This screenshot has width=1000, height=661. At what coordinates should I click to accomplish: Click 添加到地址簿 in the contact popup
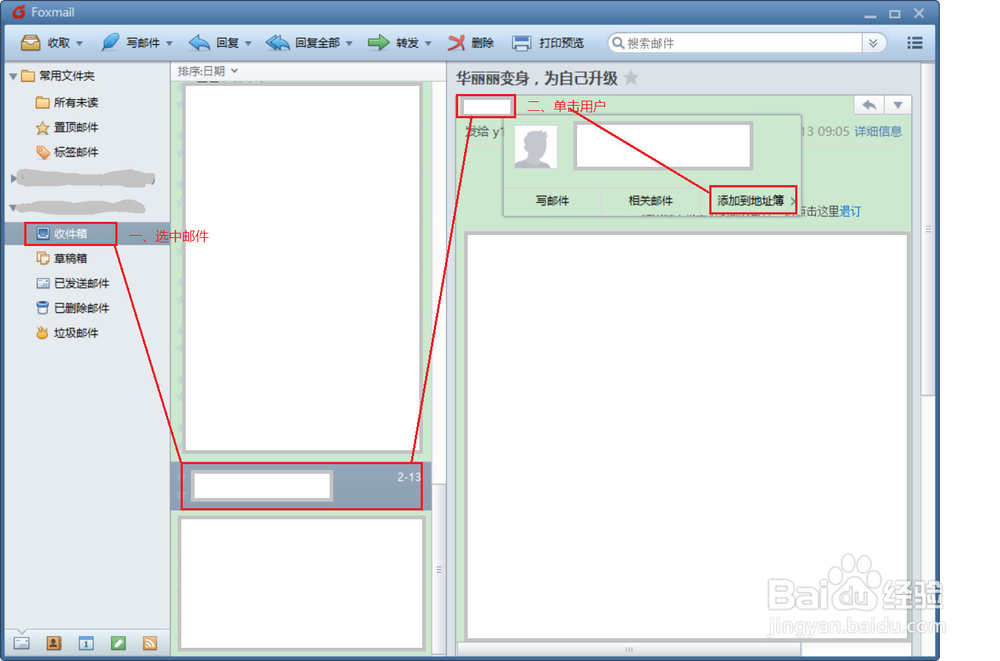[x=751, y=201]
